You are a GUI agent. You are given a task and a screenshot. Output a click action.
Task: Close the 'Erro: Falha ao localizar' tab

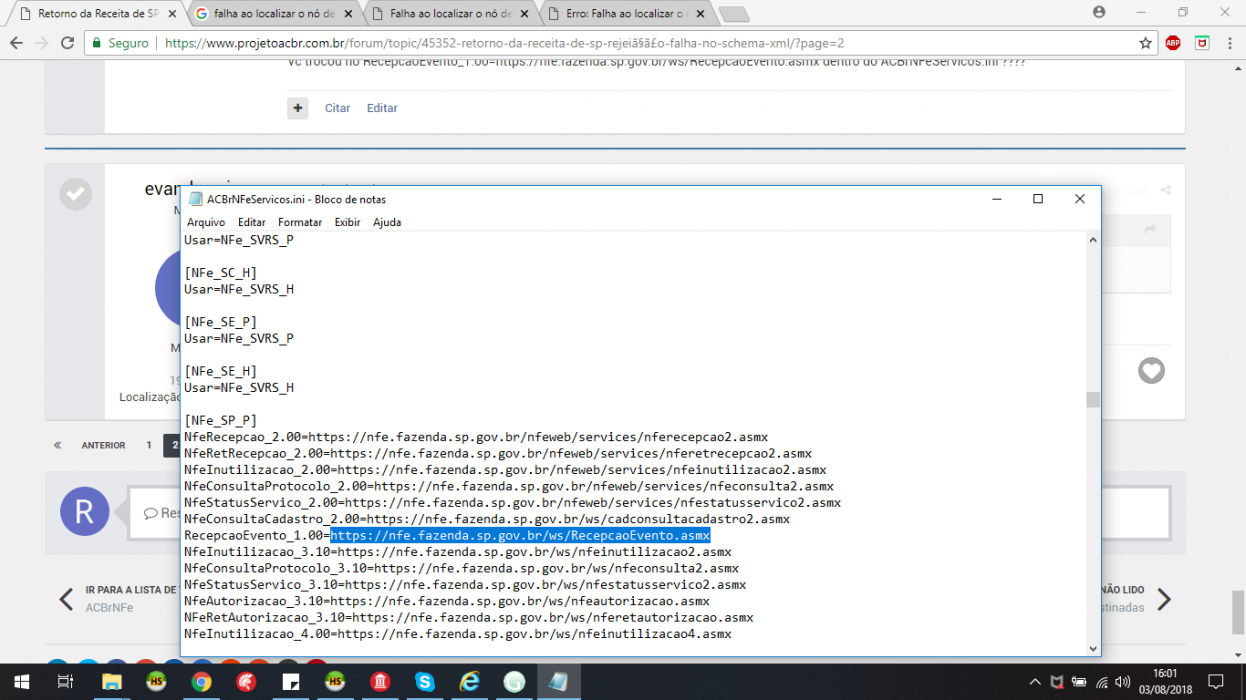point(699,14)
